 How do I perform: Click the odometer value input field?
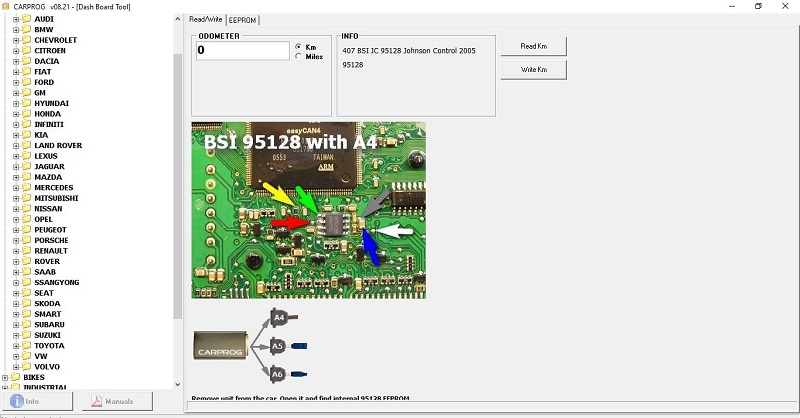coord(243,51)
